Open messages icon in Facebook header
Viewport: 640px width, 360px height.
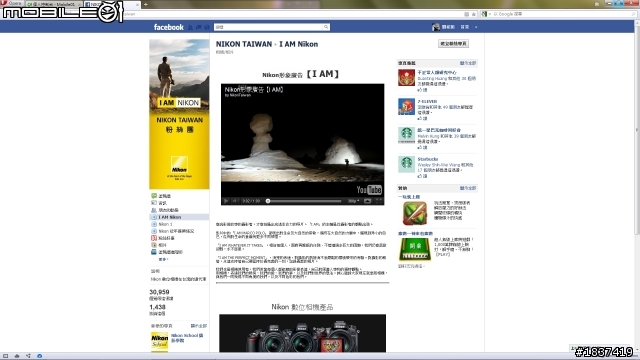(x=198, y=27)
